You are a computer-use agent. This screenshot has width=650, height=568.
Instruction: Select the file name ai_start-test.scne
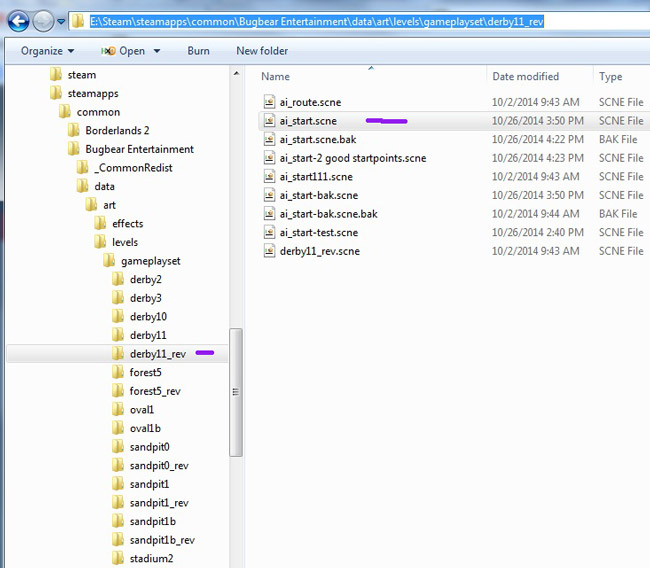pos(318,233)
